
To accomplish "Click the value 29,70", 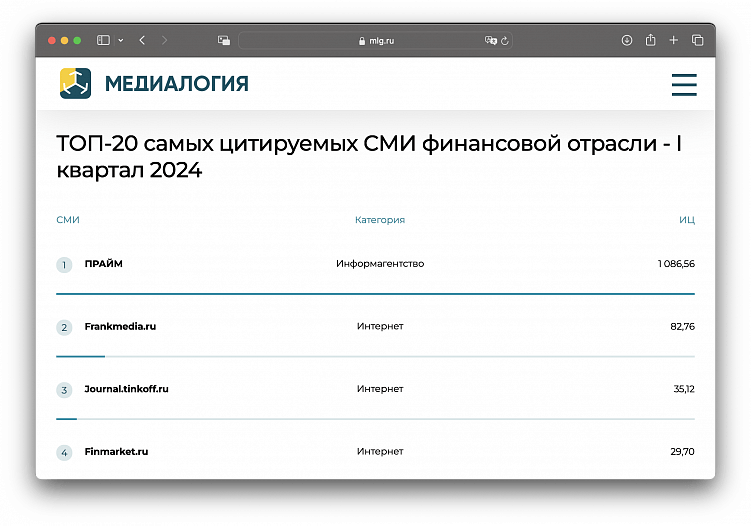I will [683, 451].
